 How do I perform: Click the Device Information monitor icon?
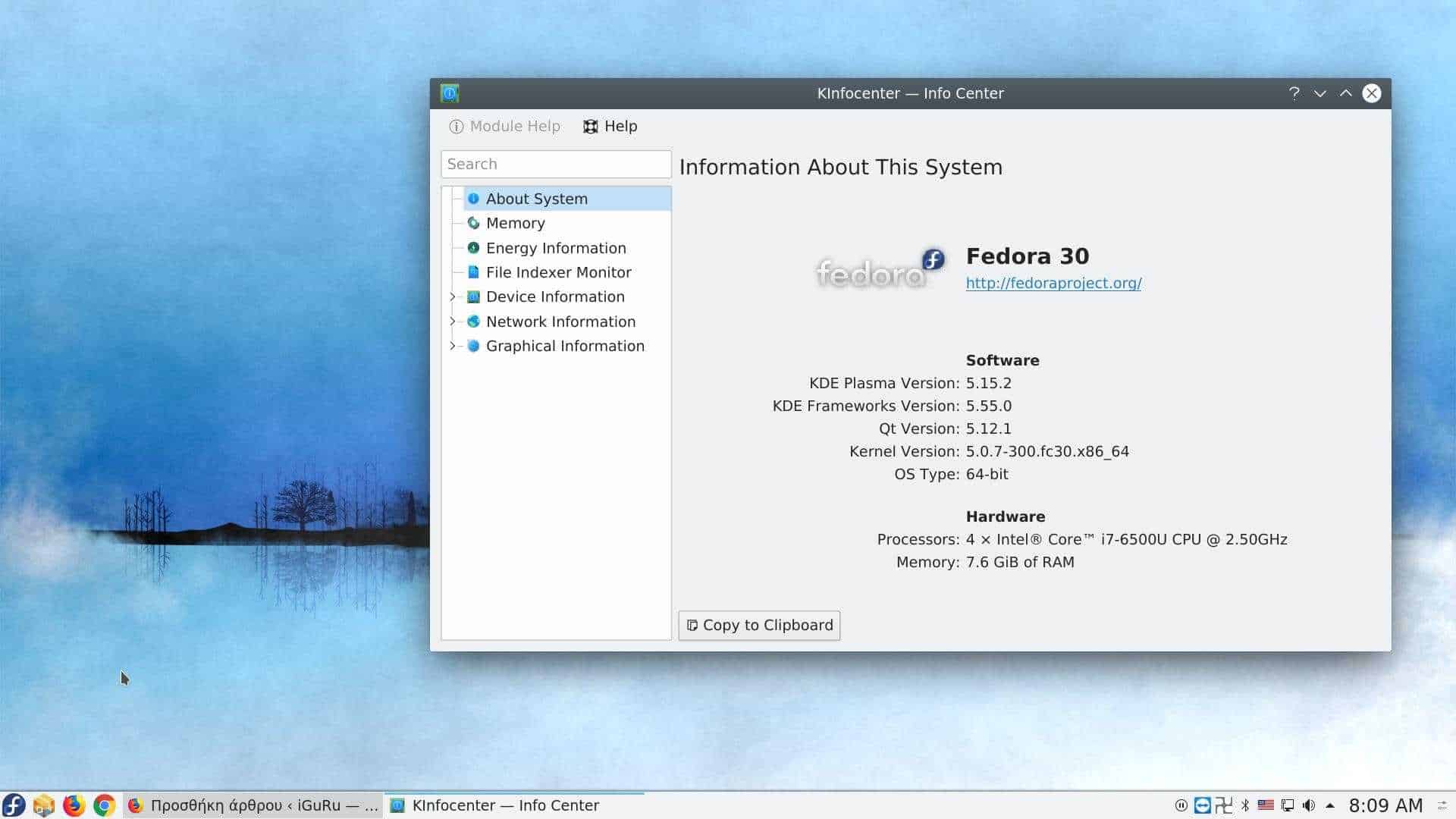click(x=473, y=297)
